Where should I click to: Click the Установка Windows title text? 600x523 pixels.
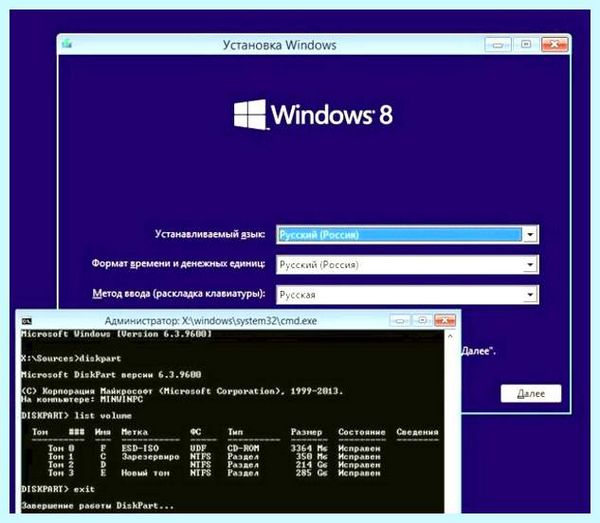pos(280,45)
